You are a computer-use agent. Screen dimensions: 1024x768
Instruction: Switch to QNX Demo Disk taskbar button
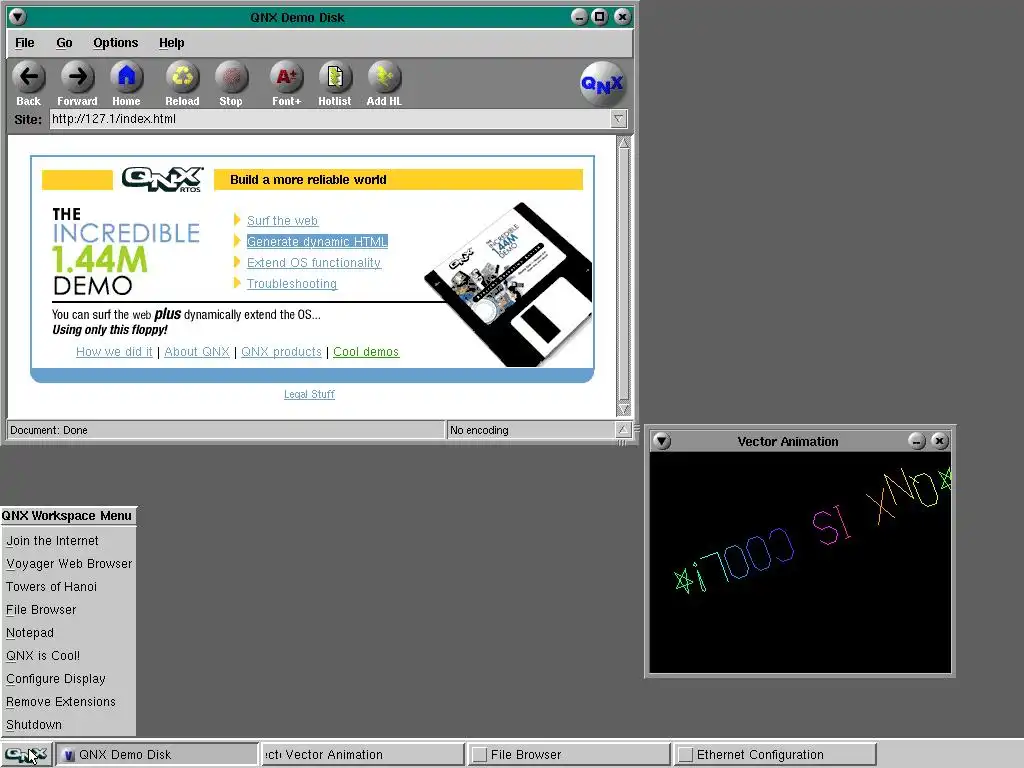pos(157,755)
